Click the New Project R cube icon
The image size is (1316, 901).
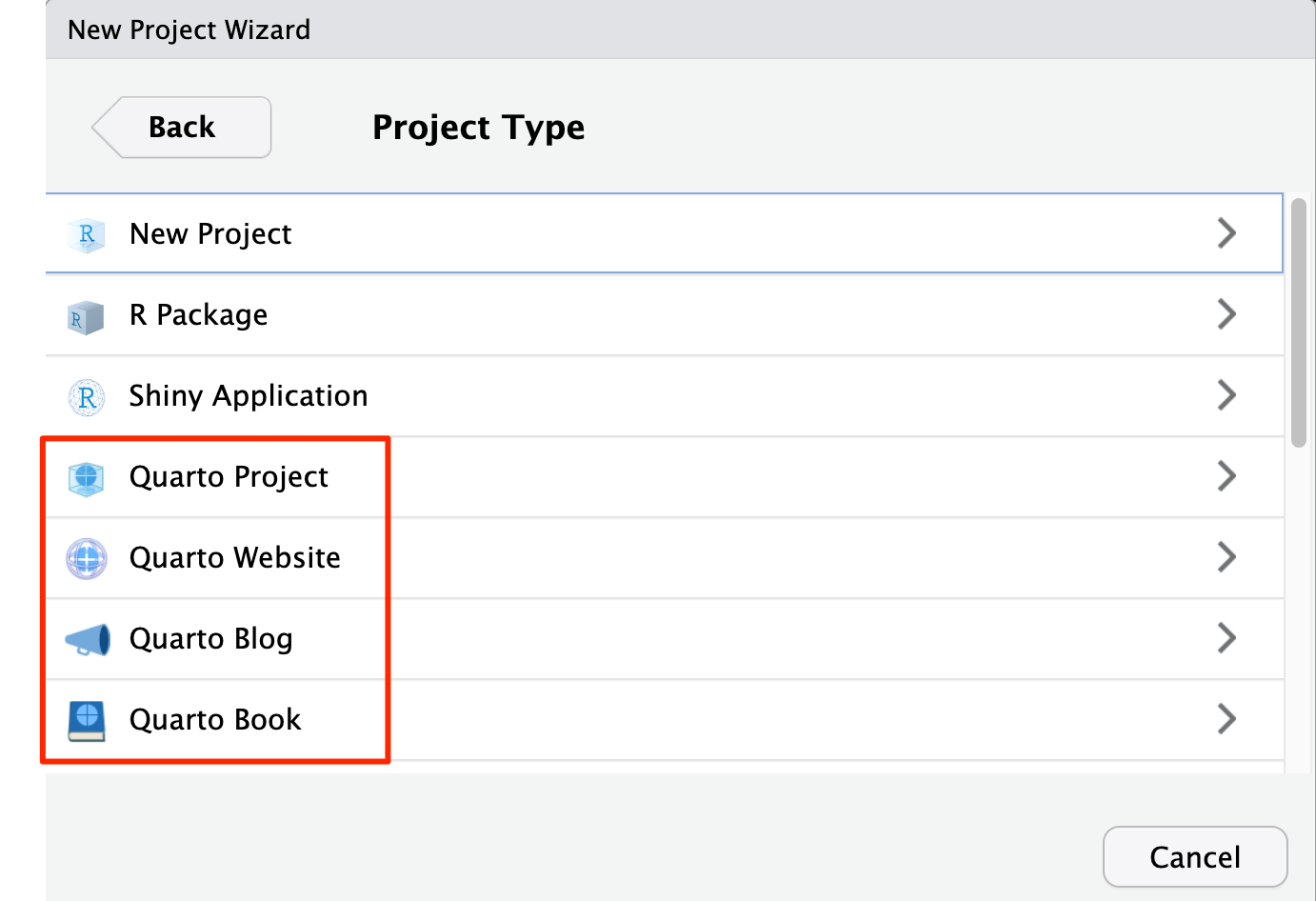[87, 234]
